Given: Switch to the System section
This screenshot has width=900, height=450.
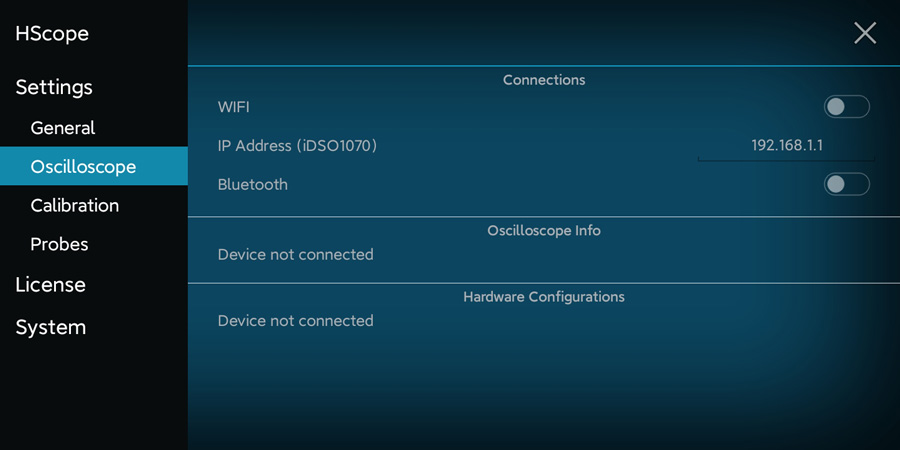Looking at the screenshot, I should coord(51,327).
